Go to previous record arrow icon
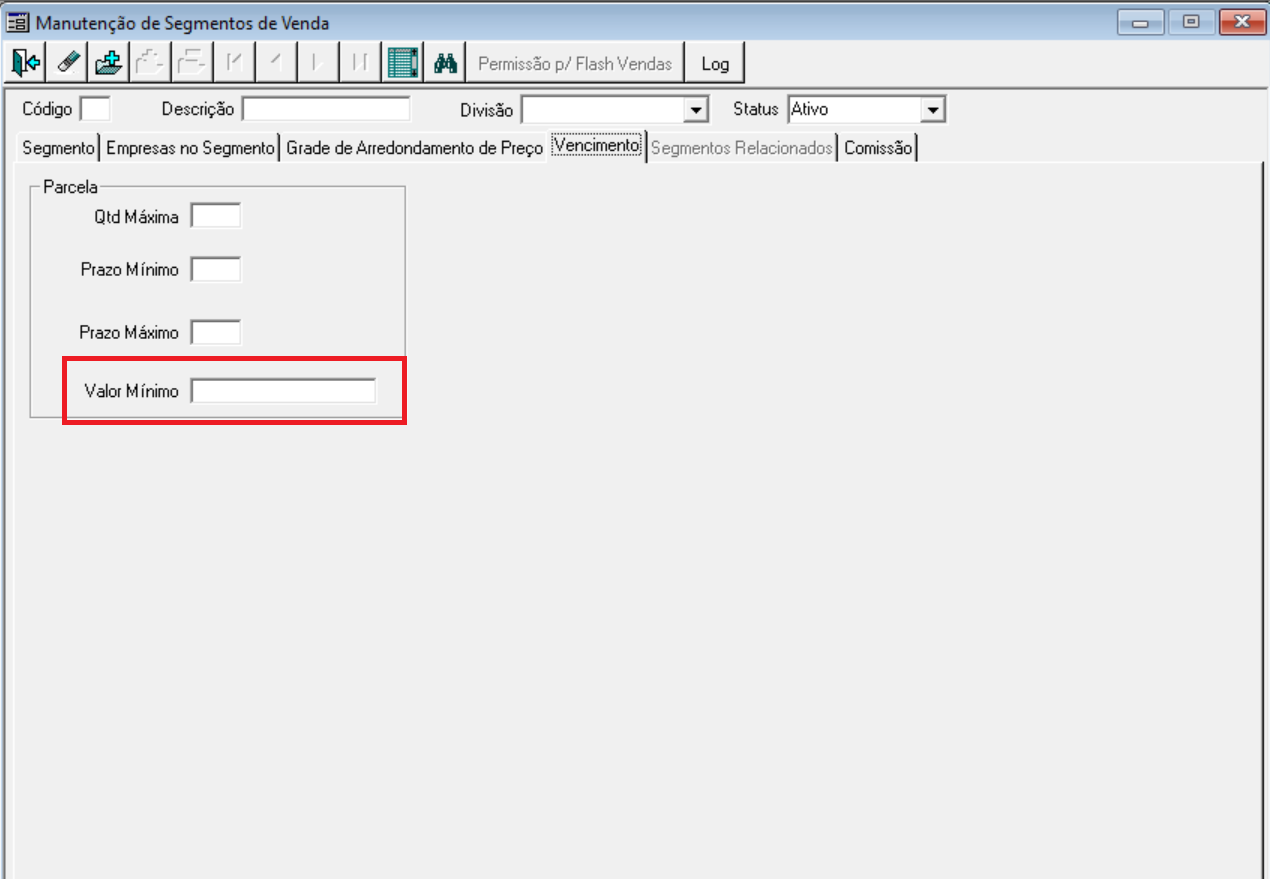 pos(275,63)
